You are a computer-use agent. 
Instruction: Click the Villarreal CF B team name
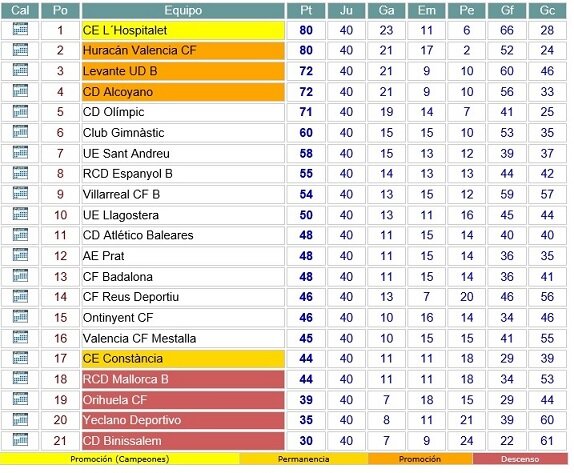click(x=122, y=194)
